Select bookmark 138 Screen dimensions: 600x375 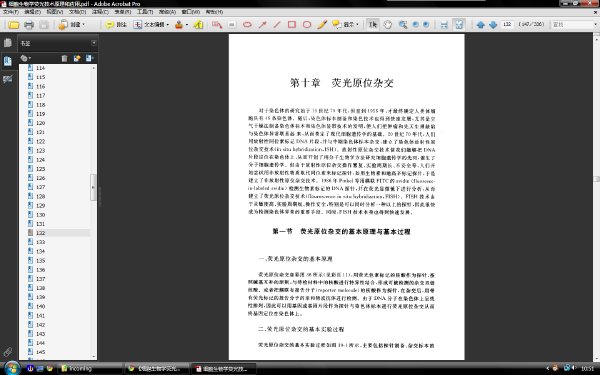pos(41,288)
